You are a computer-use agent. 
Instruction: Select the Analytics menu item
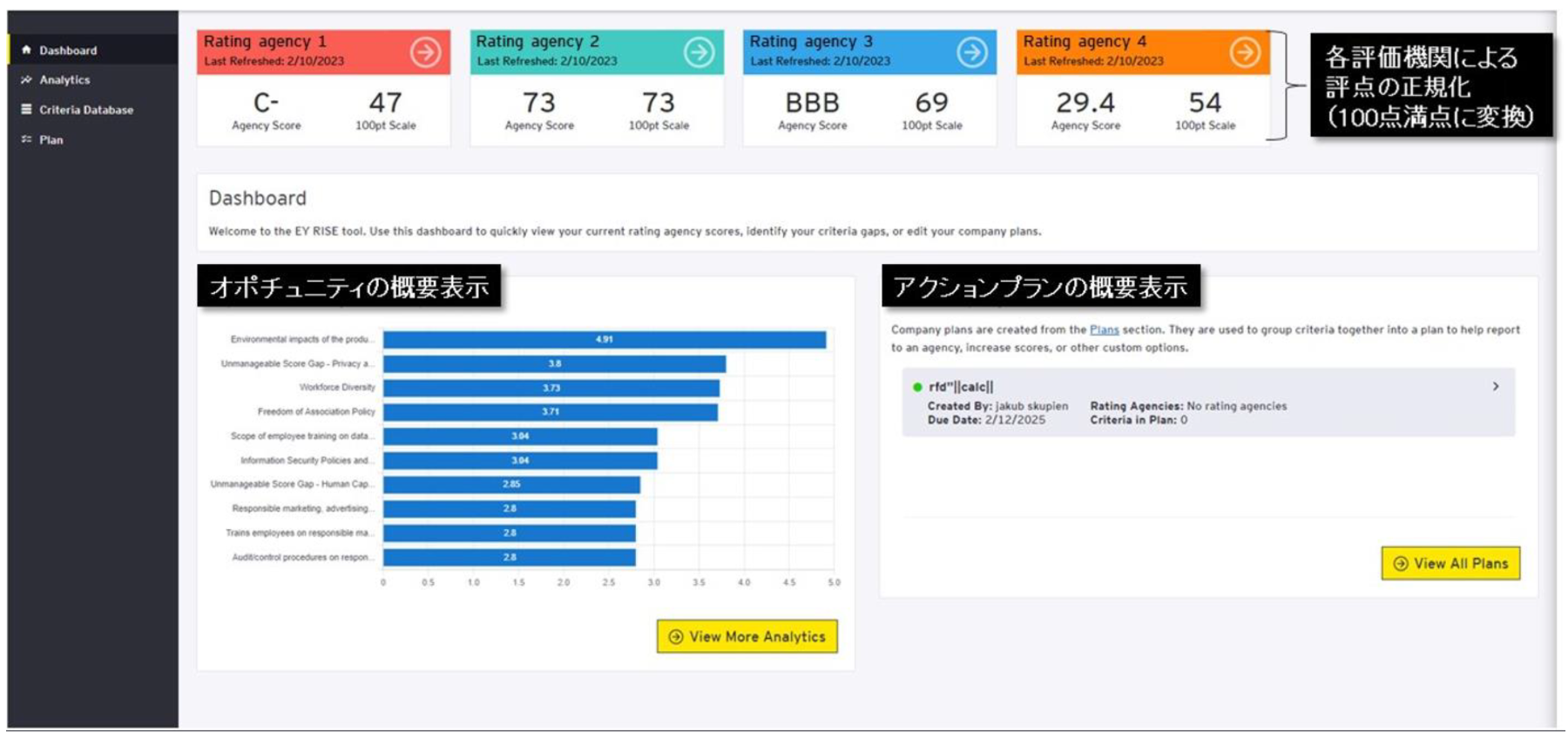click(x=64, y=79)
